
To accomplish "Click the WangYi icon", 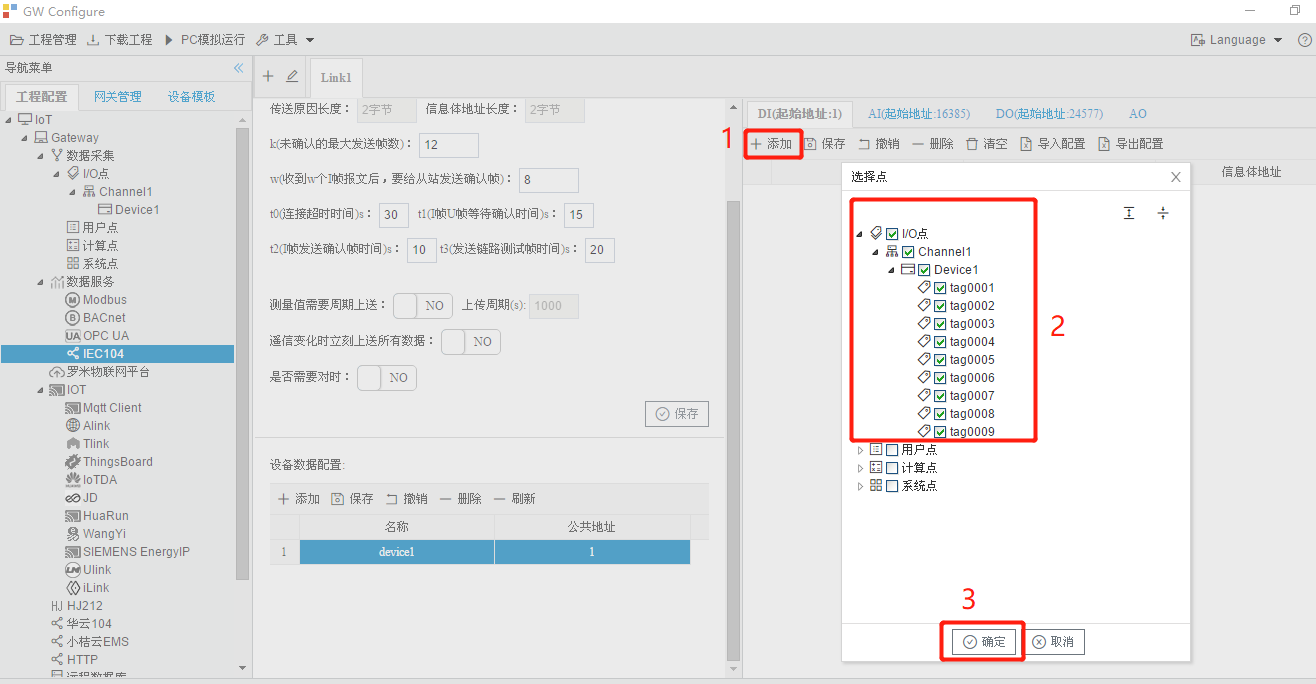I will 72,534.
